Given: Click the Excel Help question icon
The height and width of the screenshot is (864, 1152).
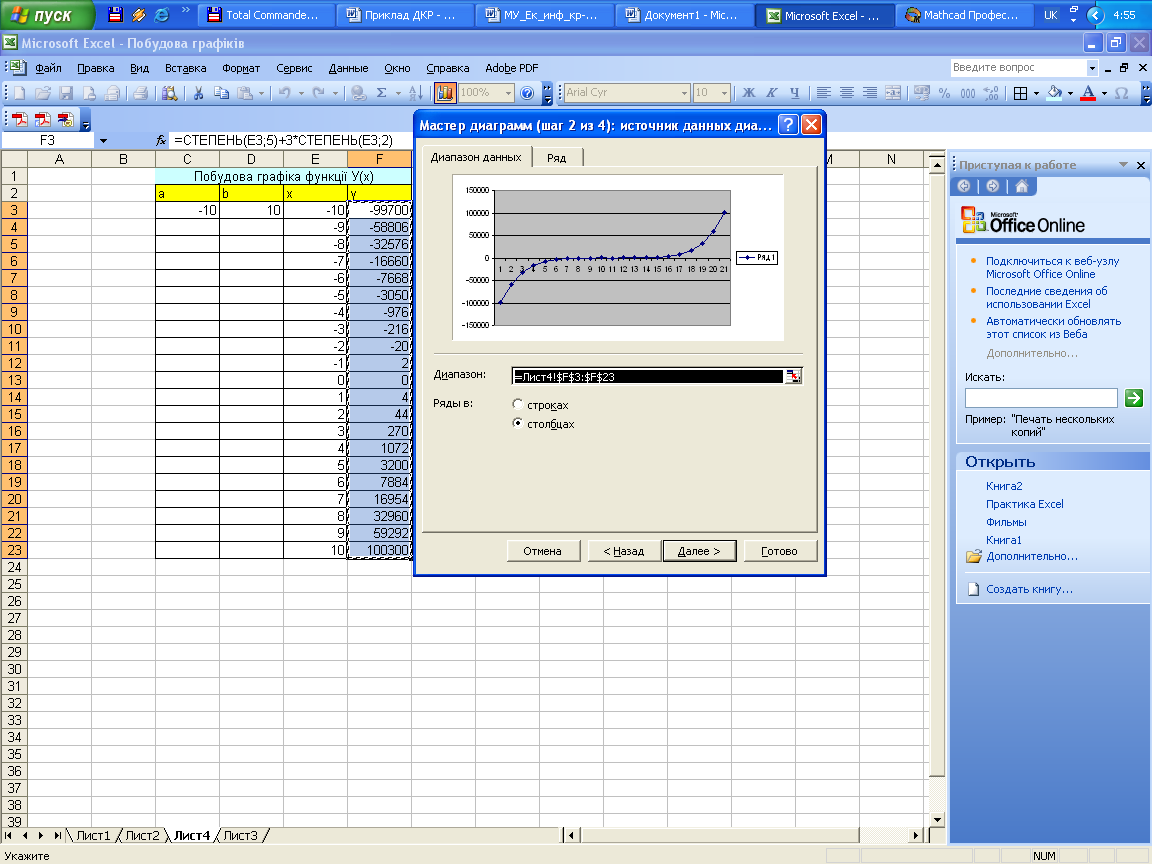Looking at the screenshot, I should coord(527,93).
